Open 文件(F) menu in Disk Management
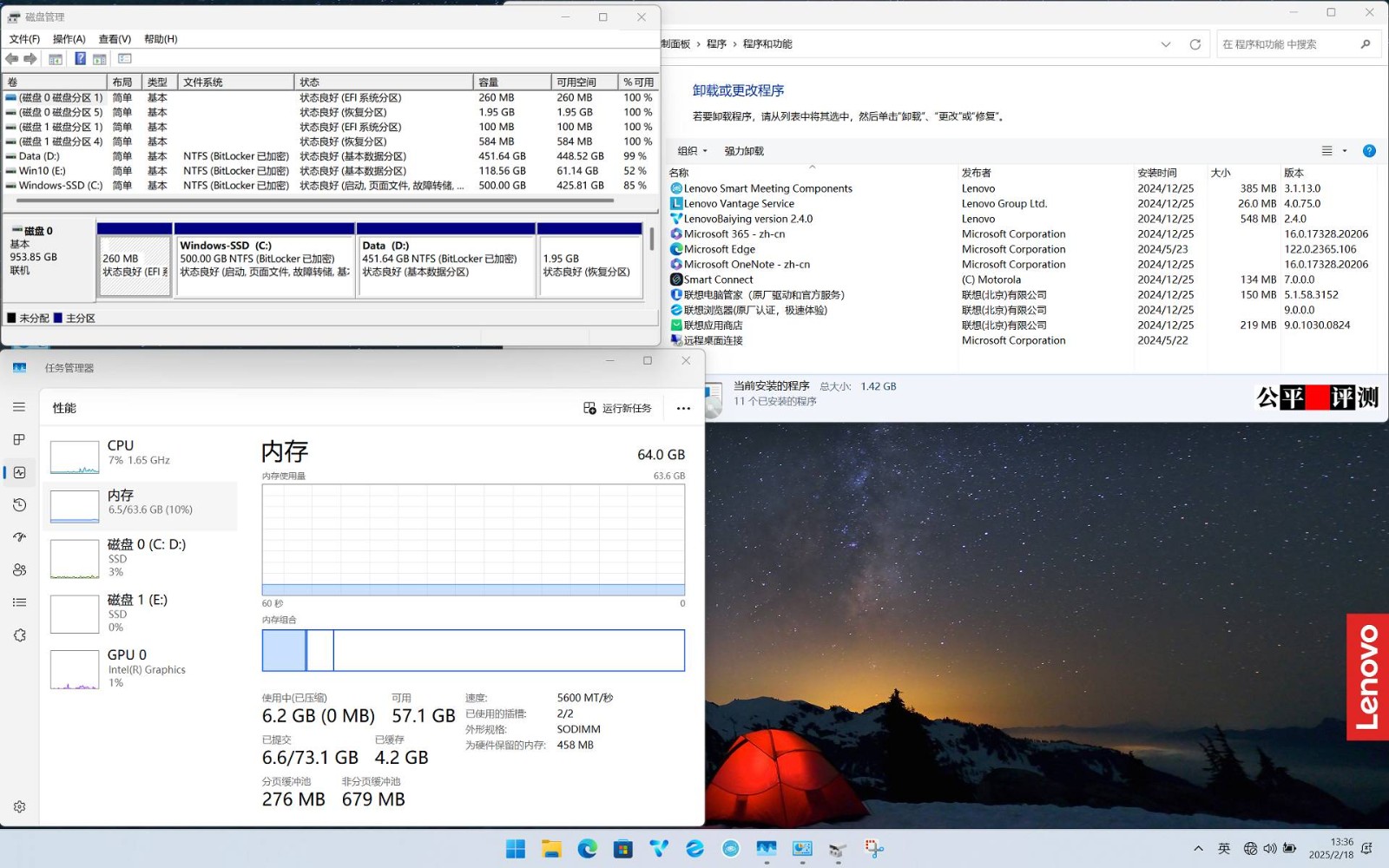The image size is (1389, 868). (x=24, y=39)
